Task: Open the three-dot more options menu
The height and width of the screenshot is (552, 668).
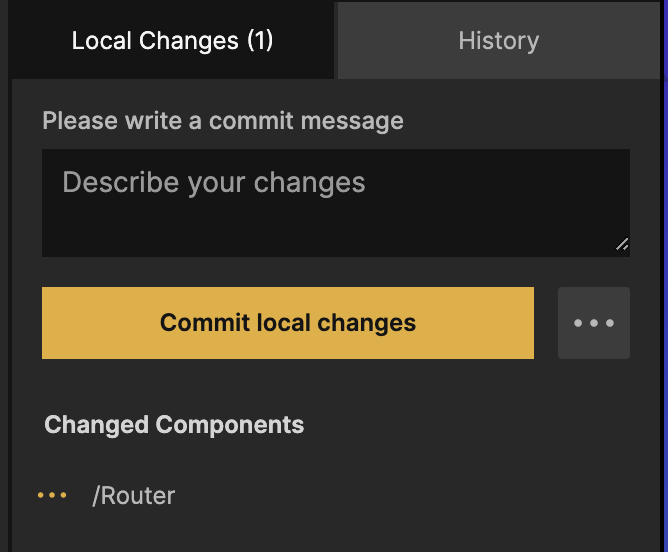Action: tap(594, 323)
